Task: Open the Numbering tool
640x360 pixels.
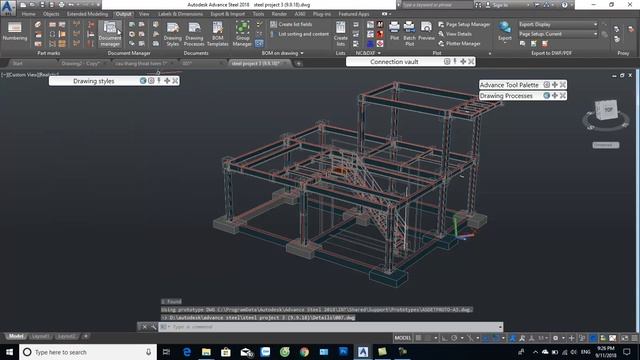Action: point(15,31)
